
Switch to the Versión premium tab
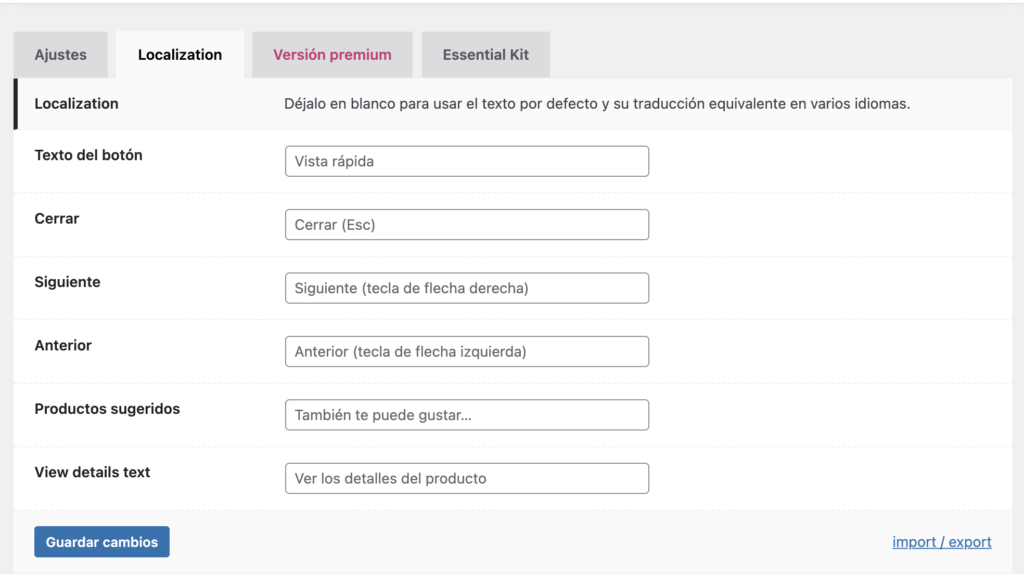pyautogui.click(x=332, y=55)
